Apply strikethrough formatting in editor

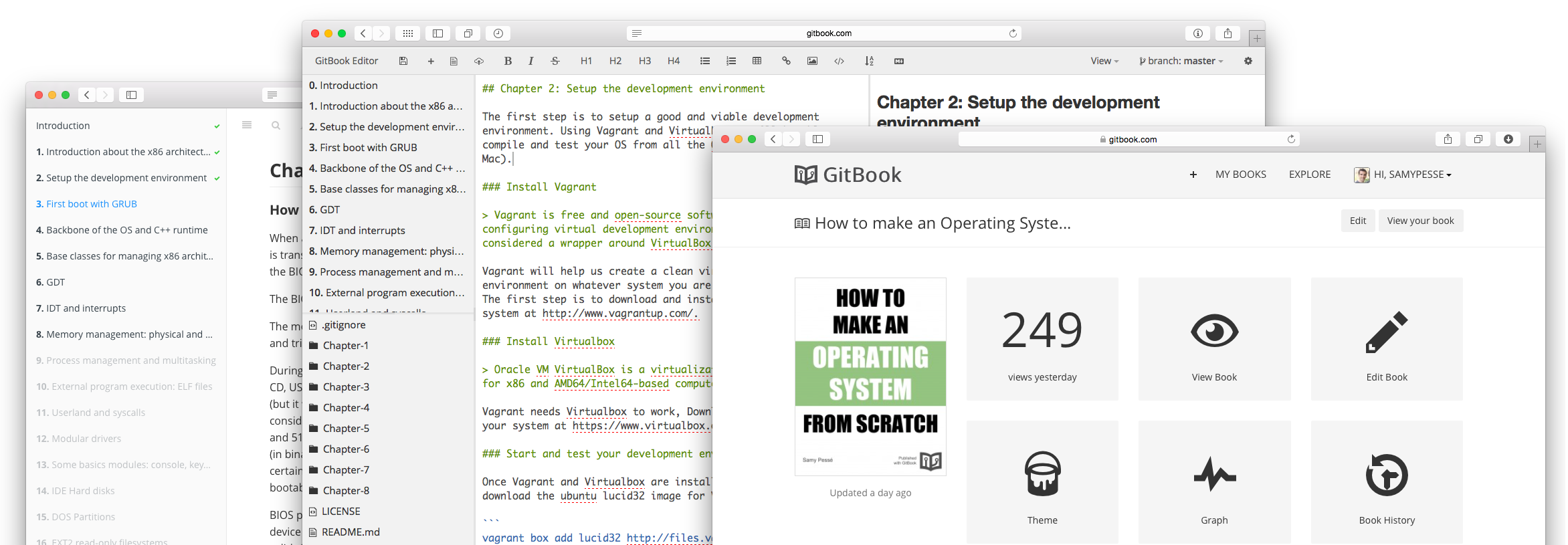(x=555, y=61)
